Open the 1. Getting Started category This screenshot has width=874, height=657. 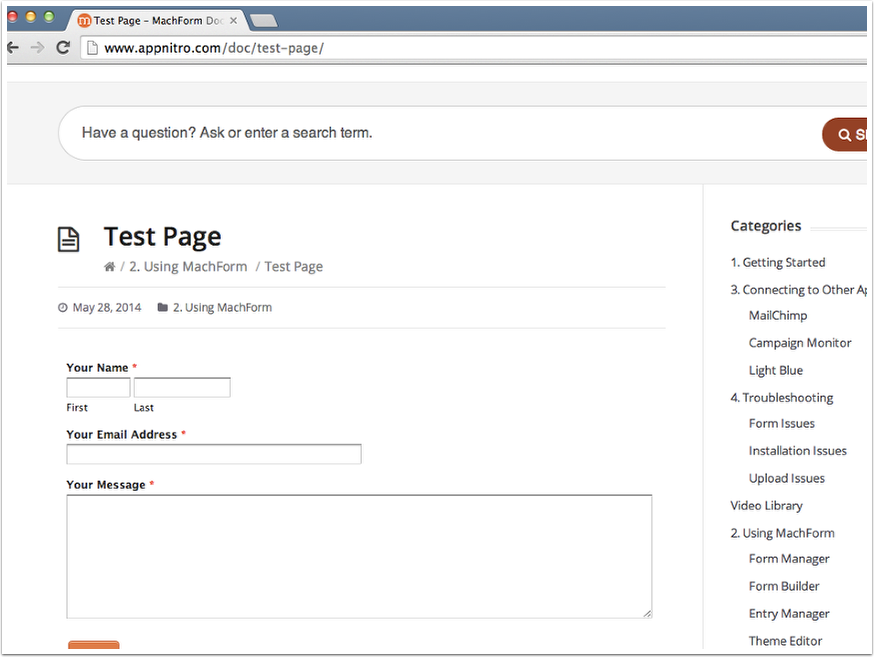pyautogui.click(x=778, y=262)
